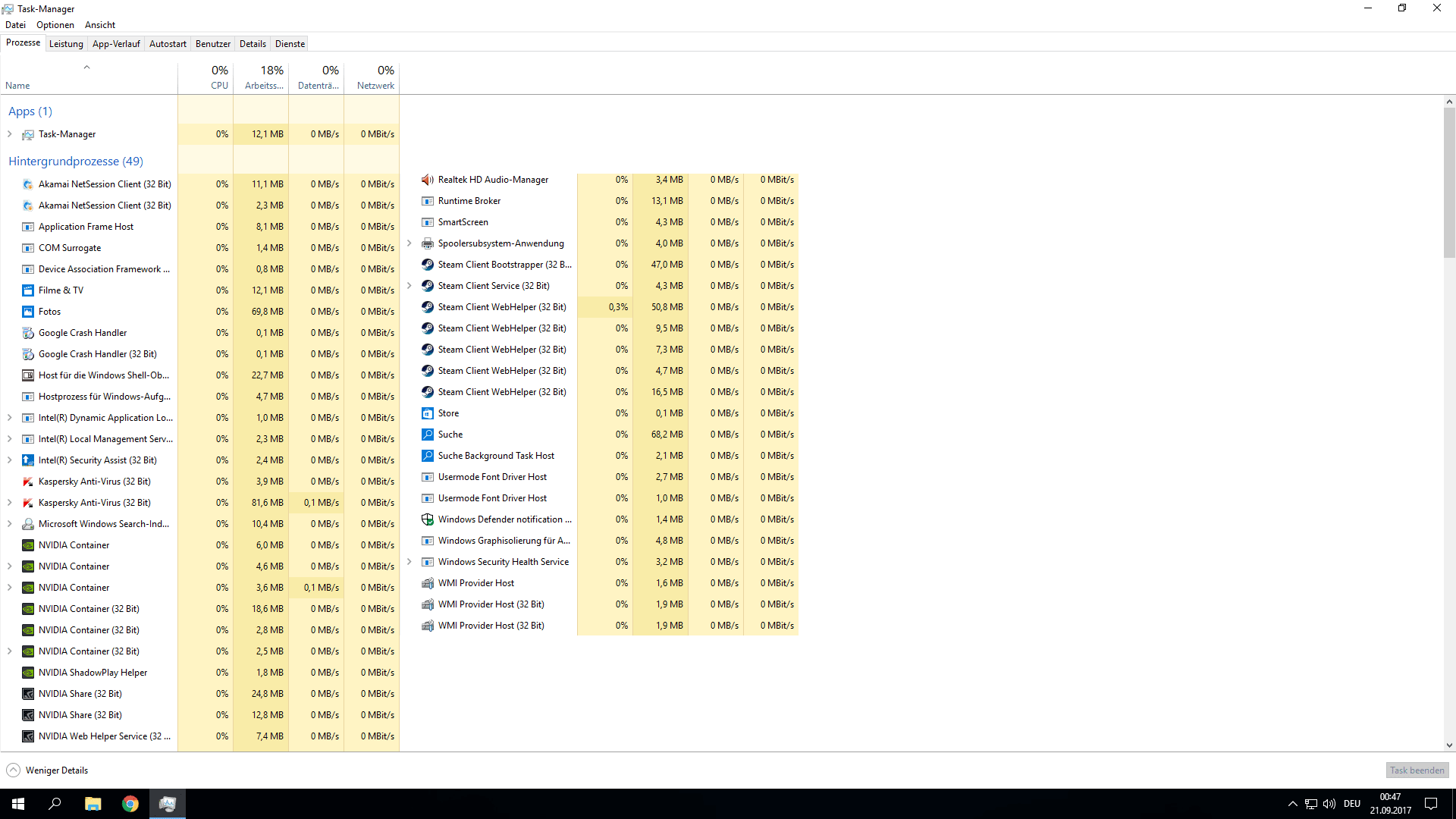Open the Ansicht menu

[x=100, y=25]
